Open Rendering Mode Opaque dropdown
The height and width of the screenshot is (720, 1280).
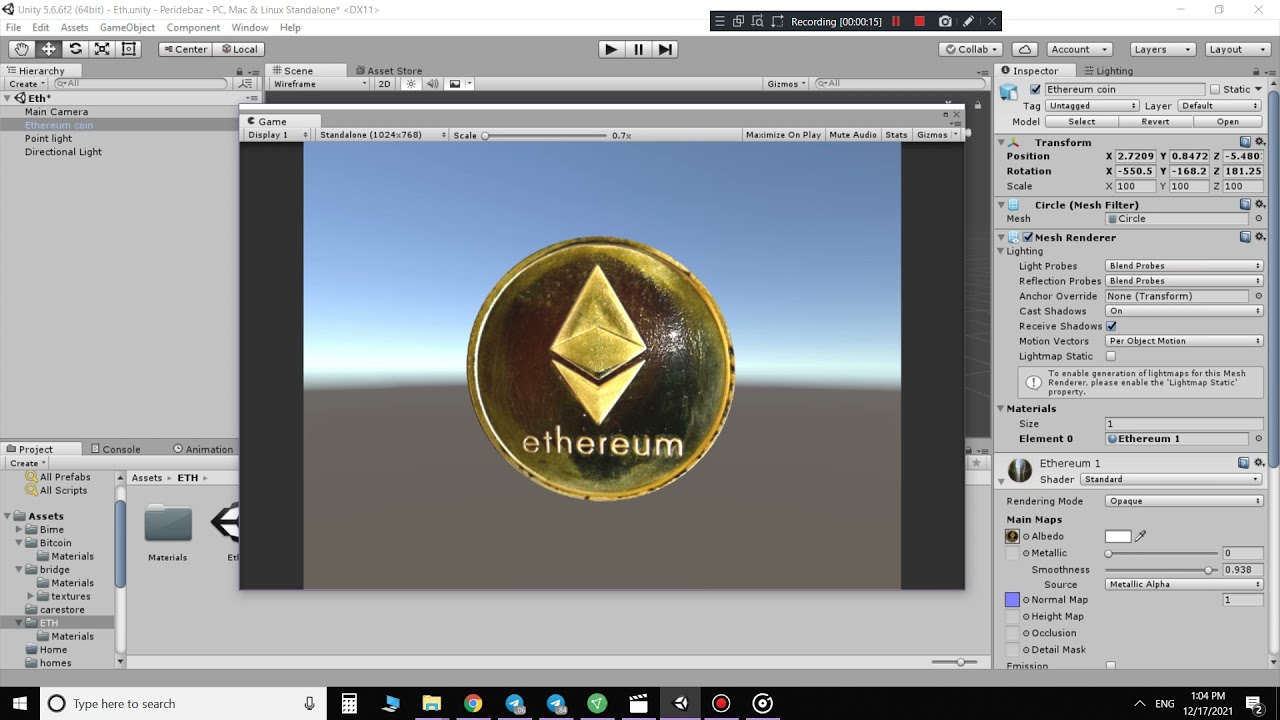[x=1184, y=501]
